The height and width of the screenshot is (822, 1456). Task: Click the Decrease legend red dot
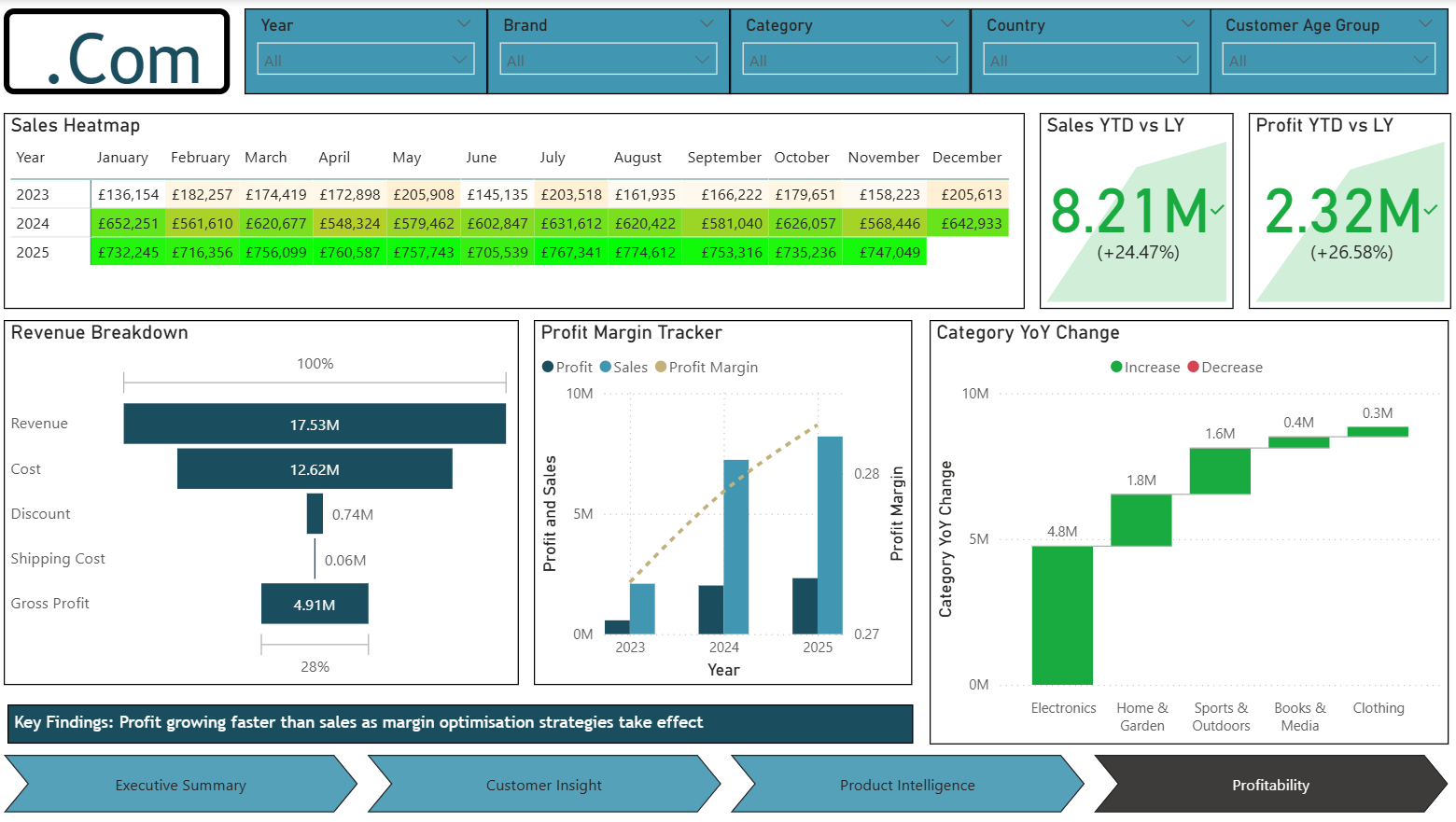click(x=1193, y=367)
